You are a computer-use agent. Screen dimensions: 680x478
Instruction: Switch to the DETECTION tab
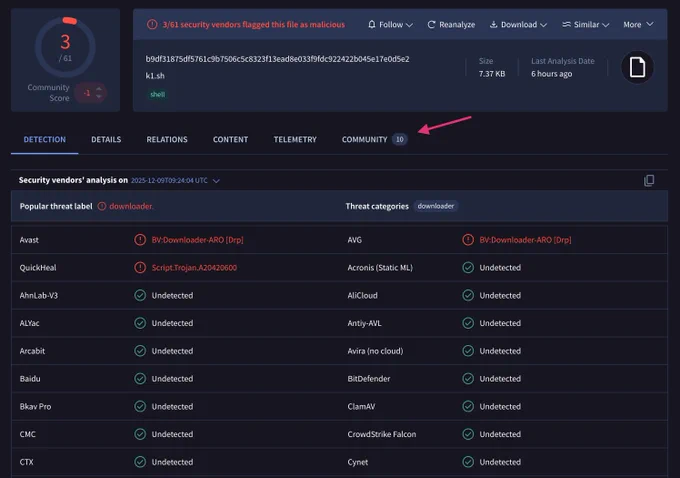[x=45, y=140]
